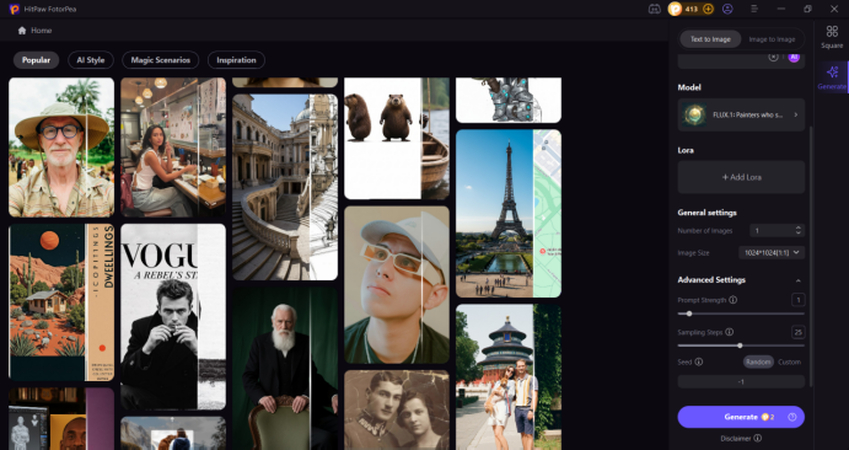Open the Disclaimer link
This screenshot has width=849, height=450.
(735, 438)
